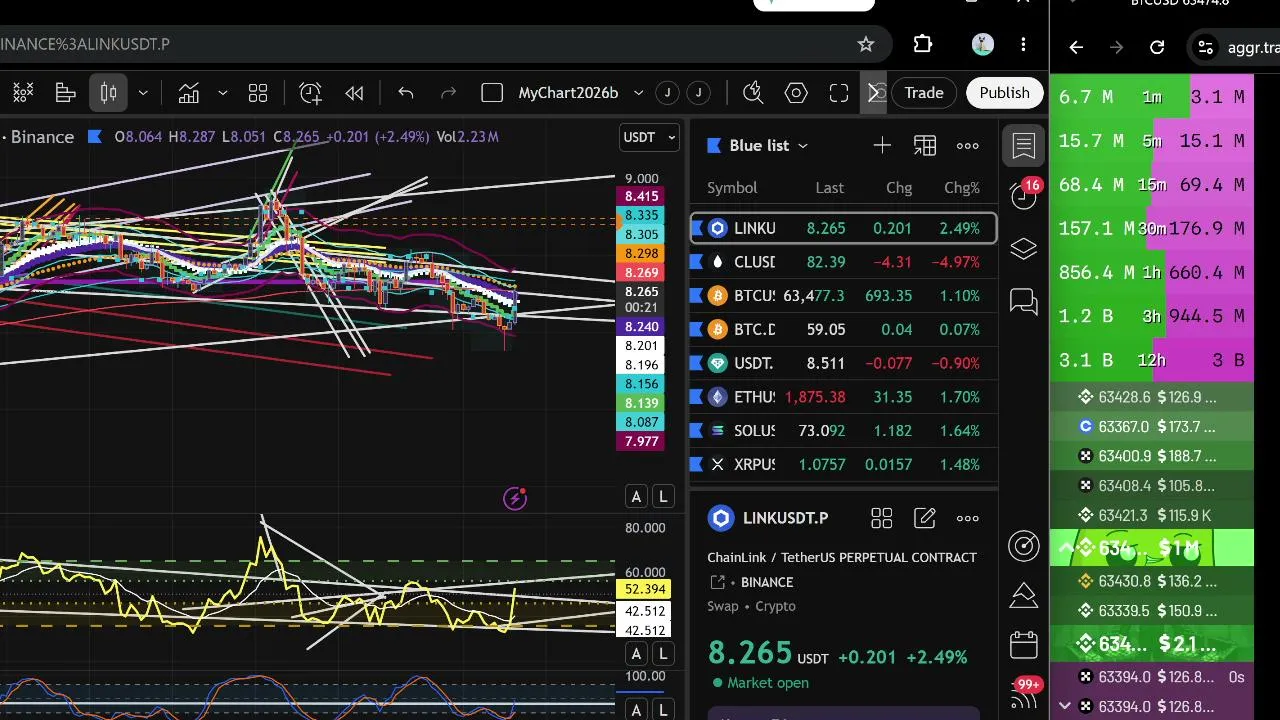The width and height of the screenshot is (1280, 720).
Task: Reload the aggr.trade window
Action: tap(1157, 47)
